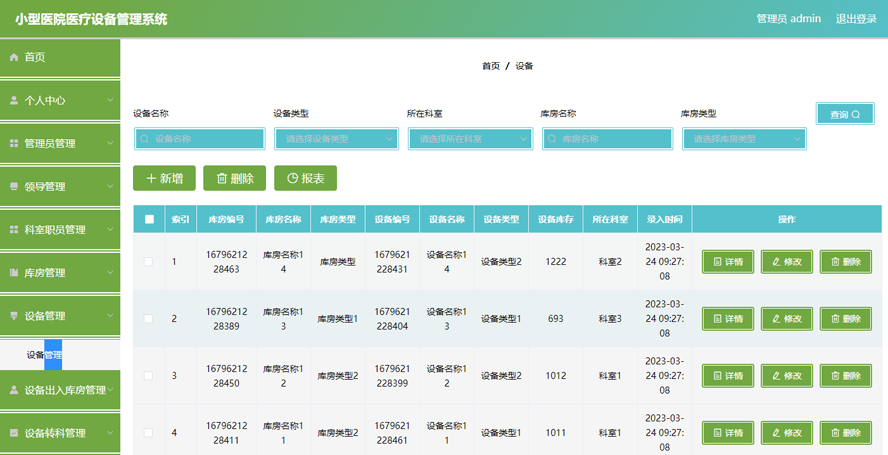Click the 修改 button for row 4
Image resolution: width=888 pixels, height=455 pixels.
[x=787, y=433]
